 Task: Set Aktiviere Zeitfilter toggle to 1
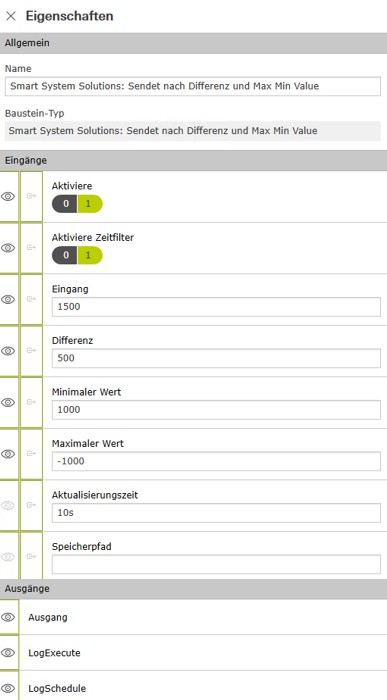90,255
